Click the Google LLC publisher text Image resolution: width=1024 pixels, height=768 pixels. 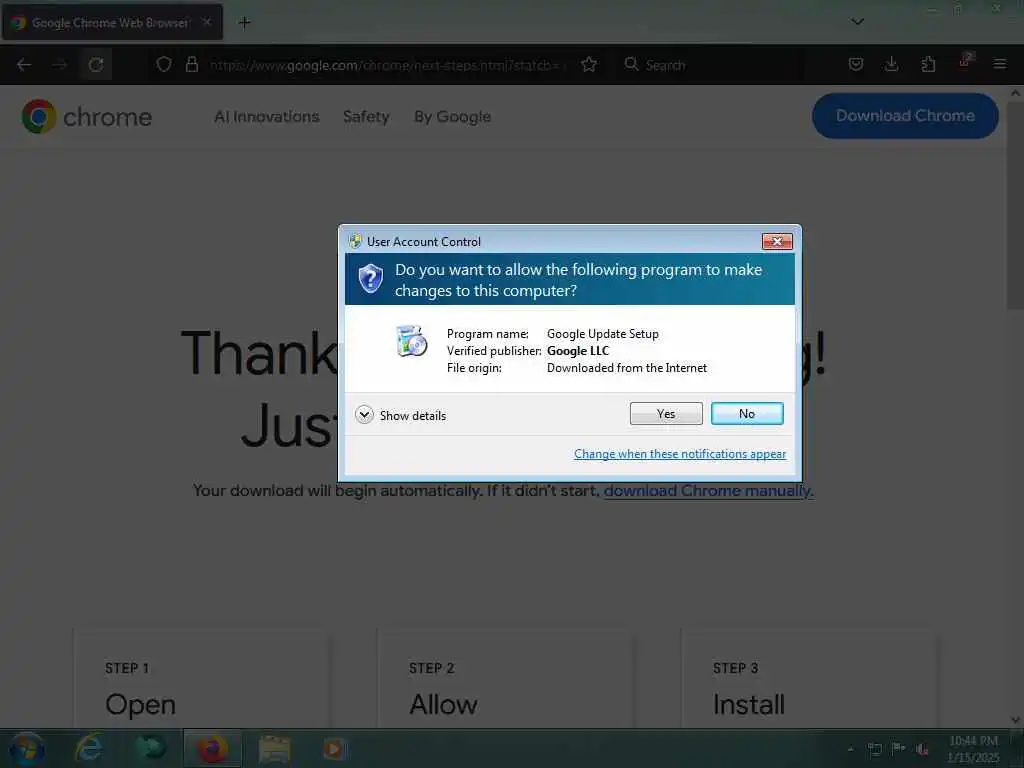click(x=578, y=351)
